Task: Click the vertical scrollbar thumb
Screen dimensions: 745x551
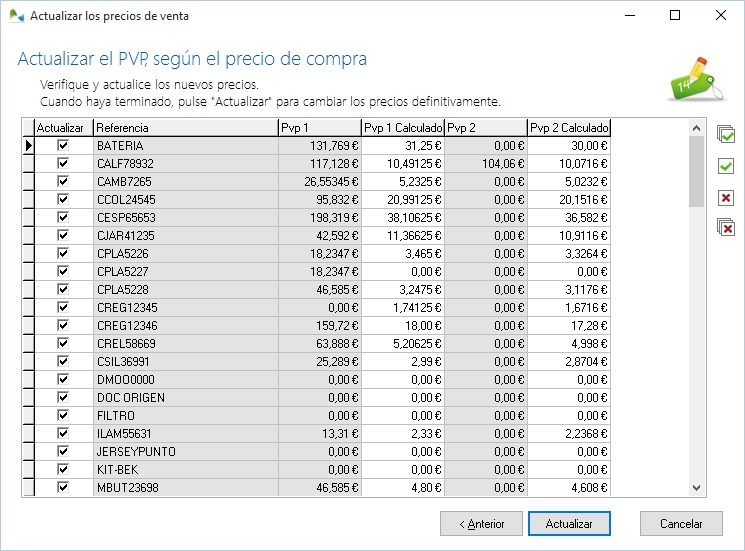Action: [697, 171]
